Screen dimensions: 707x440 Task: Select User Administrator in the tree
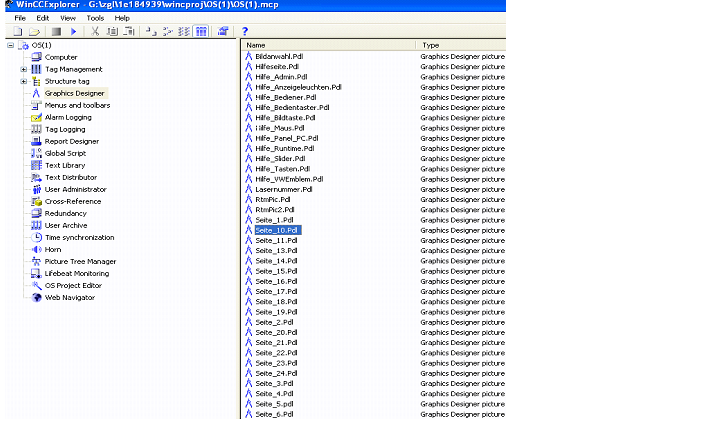click(x=75, y=189)
